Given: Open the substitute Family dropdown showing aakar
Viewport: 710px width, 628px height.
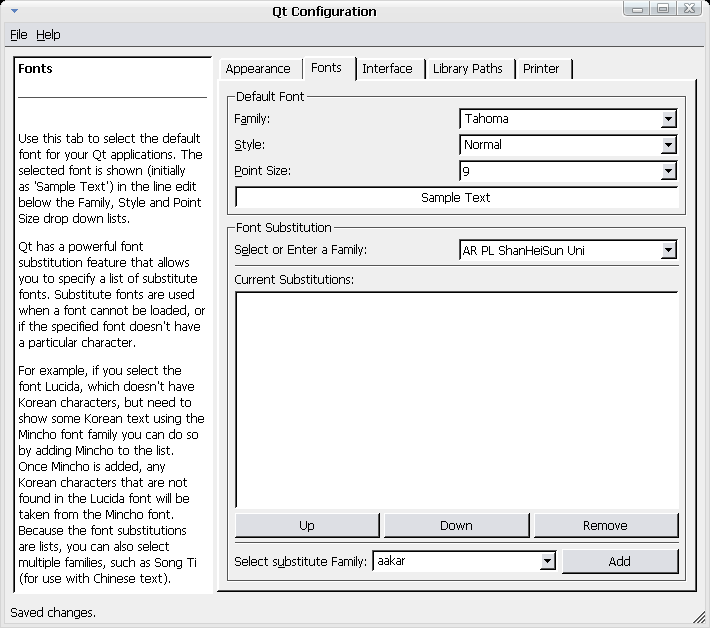Looking at the screenshot, I should 464,561.
